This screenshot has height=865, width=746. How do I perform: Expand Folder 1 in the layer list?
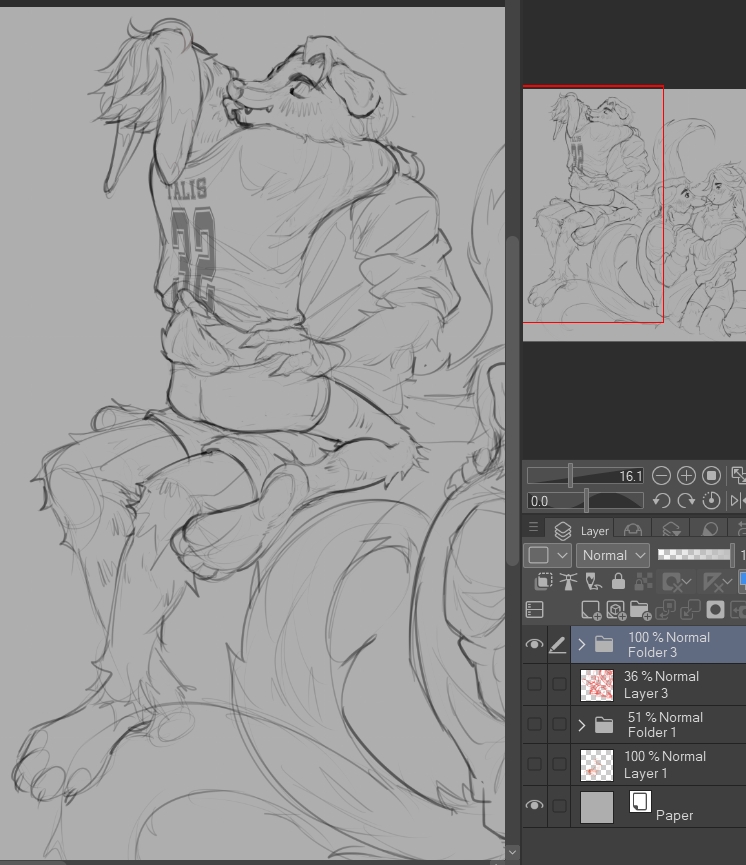[582, 725]
